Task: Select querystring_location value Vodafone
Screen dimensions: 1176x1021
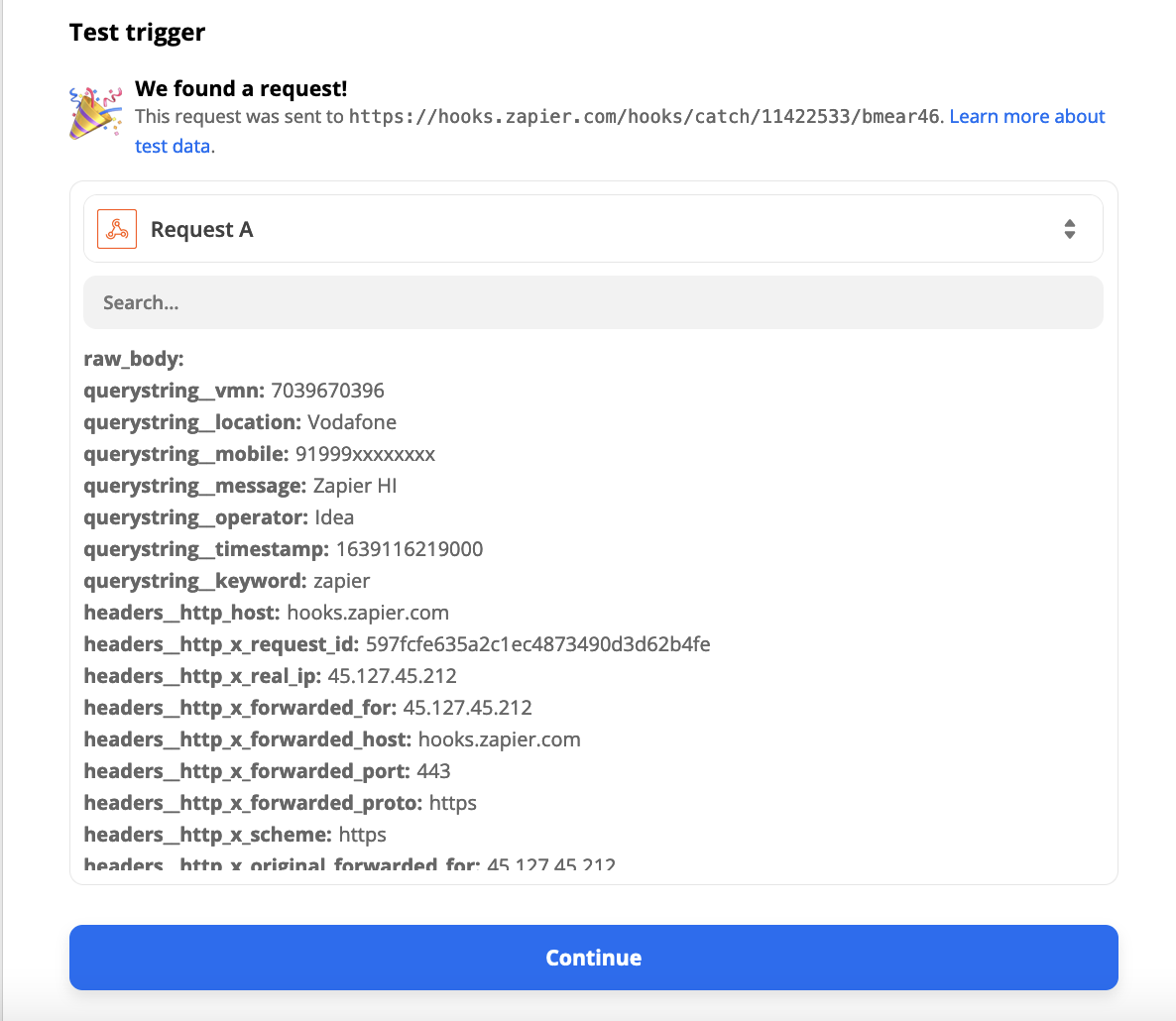Action: click(x=352, y=422)
